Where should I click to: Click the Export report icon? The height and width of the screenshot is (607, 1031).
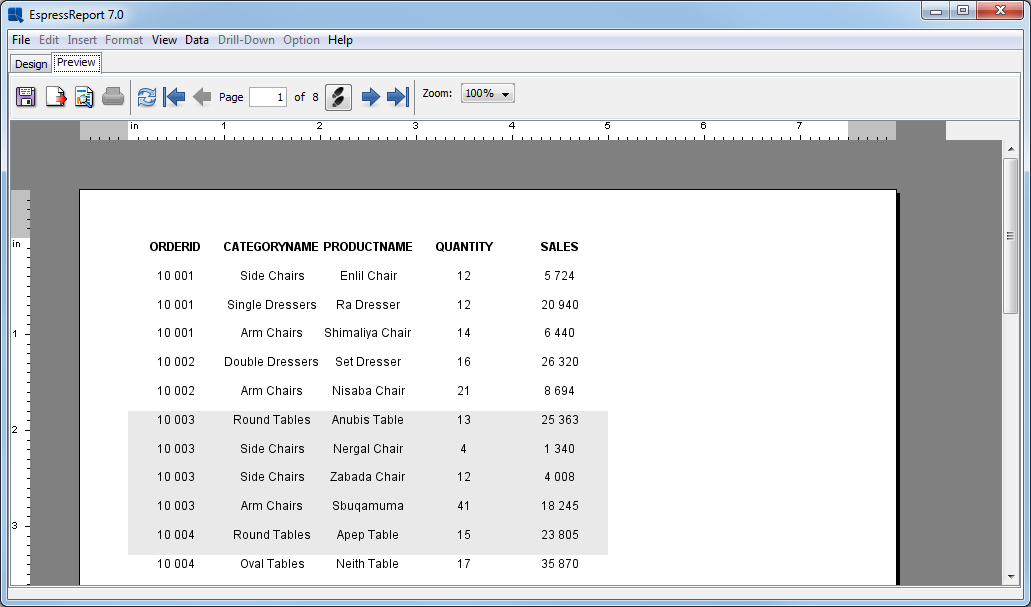pos(56,97)
